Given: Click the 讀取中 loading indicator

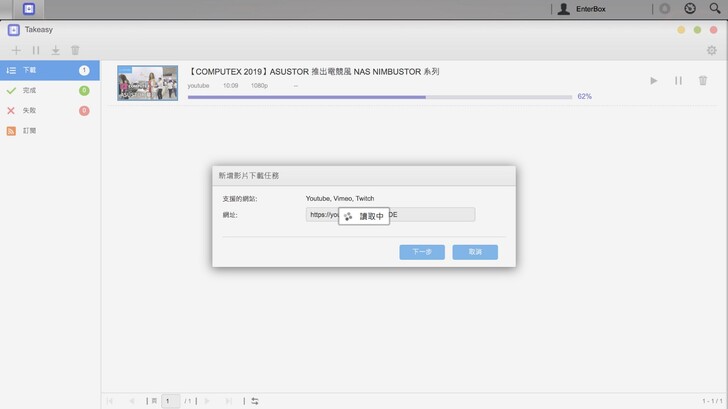Looking at the screenshot, I should click(x=364, y=216).
